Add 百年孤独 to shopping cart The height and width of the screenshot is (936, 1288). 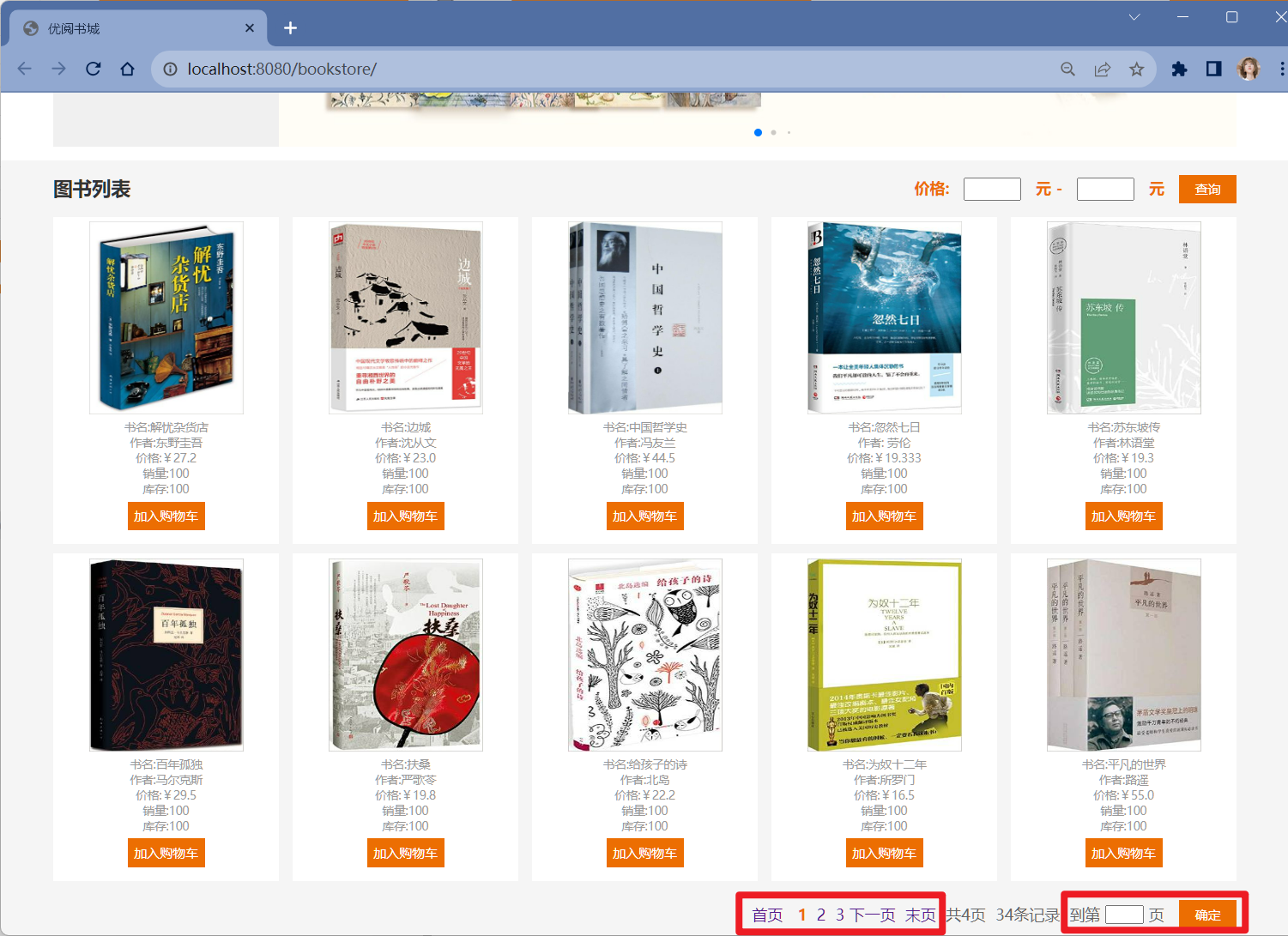pyautogui.click(x=166, y=854)
